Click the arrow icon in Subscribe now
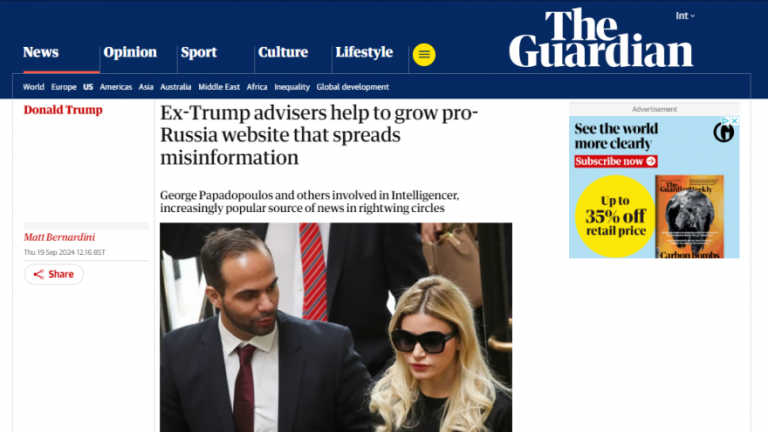Image resolution: width=768 pixels, height=432 pixels. [650, 161]
